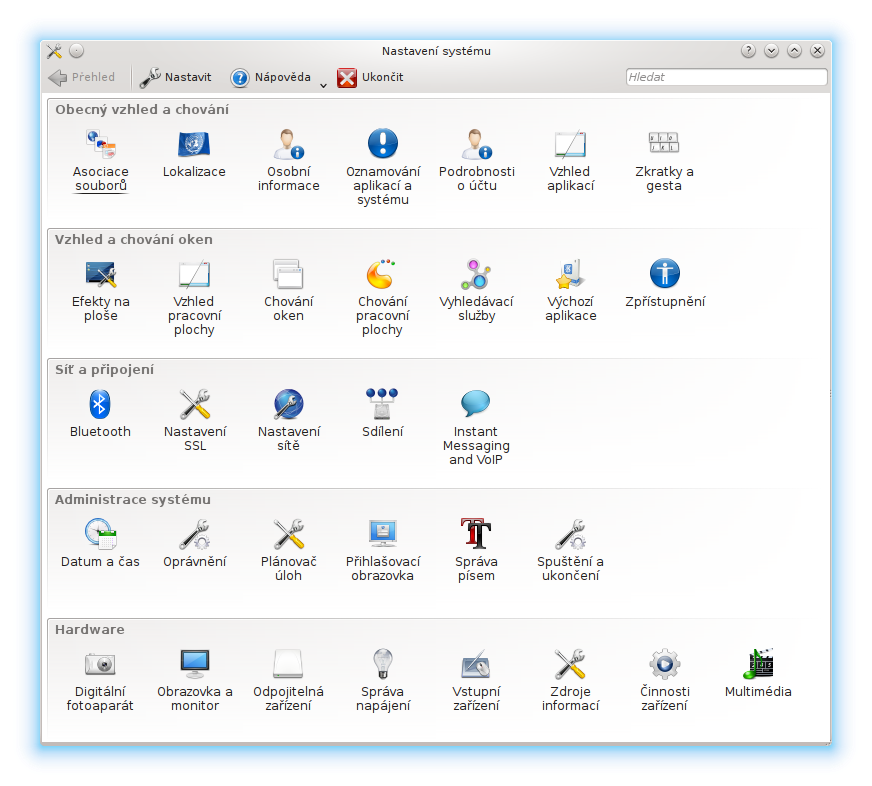Open Zdroje informací
The width and height of the screenshot is (872, 786).
[571, 681]
